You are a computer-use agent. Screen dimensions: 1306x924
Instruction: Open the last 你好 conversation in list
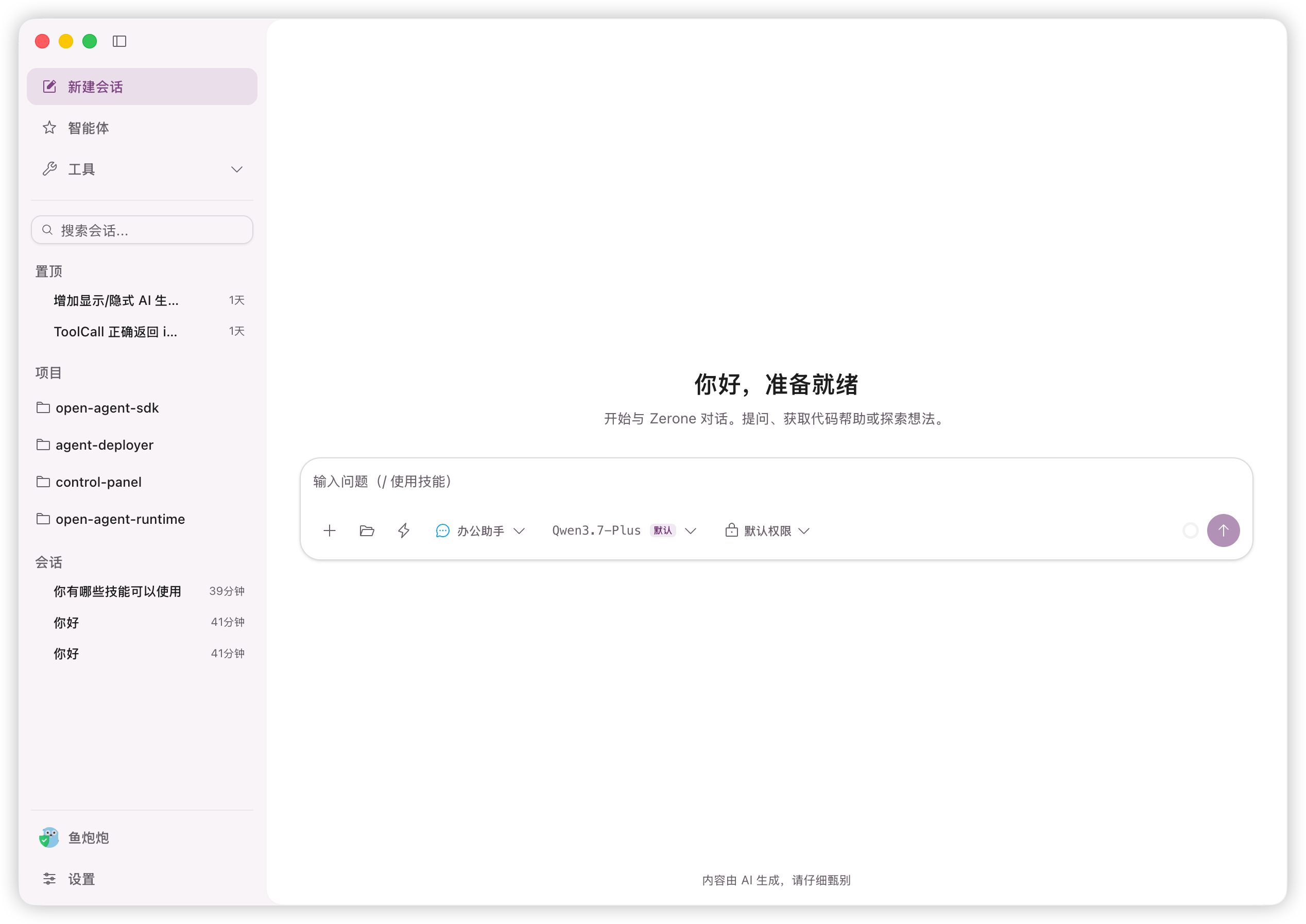(142, 654)
